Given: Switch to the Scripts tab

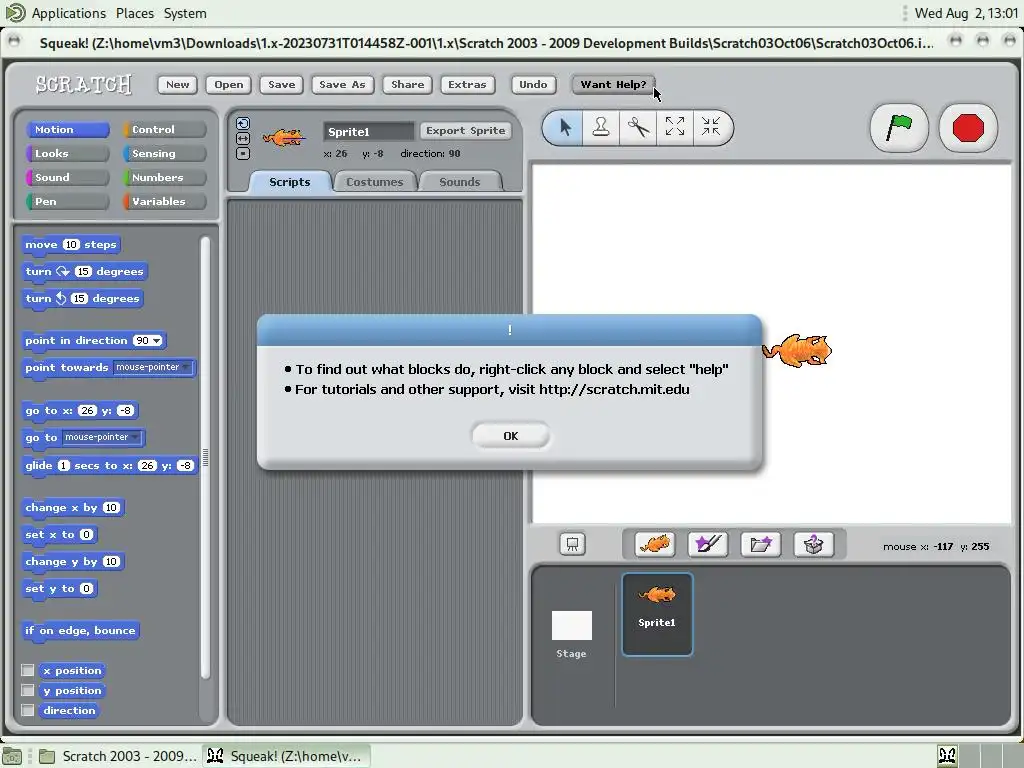Looking at the screenshot, I should tap(289, 182).
